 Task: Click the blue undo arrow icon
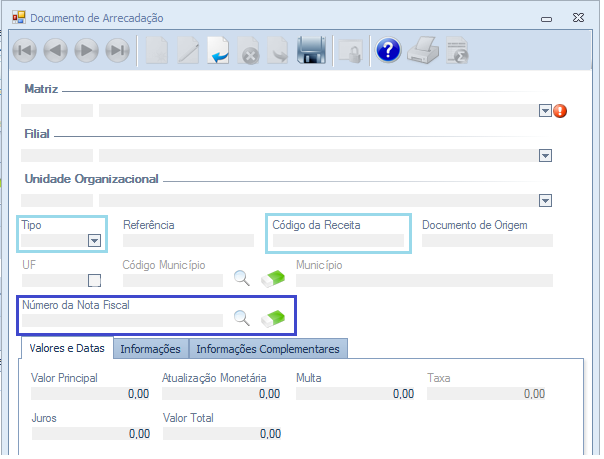click(219, 50)
